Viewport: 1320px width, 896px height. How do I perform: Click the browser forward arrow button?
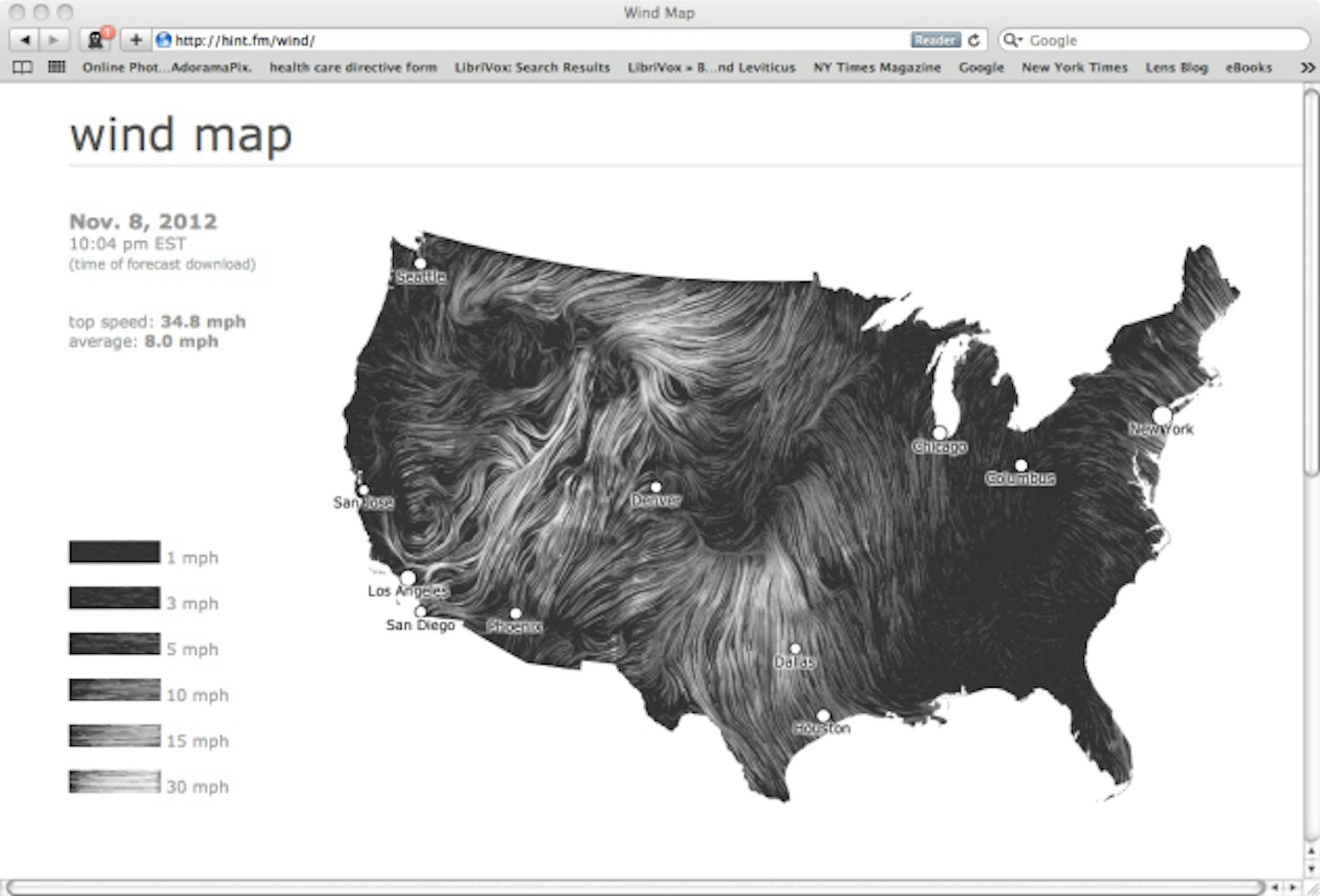point(54,40)
